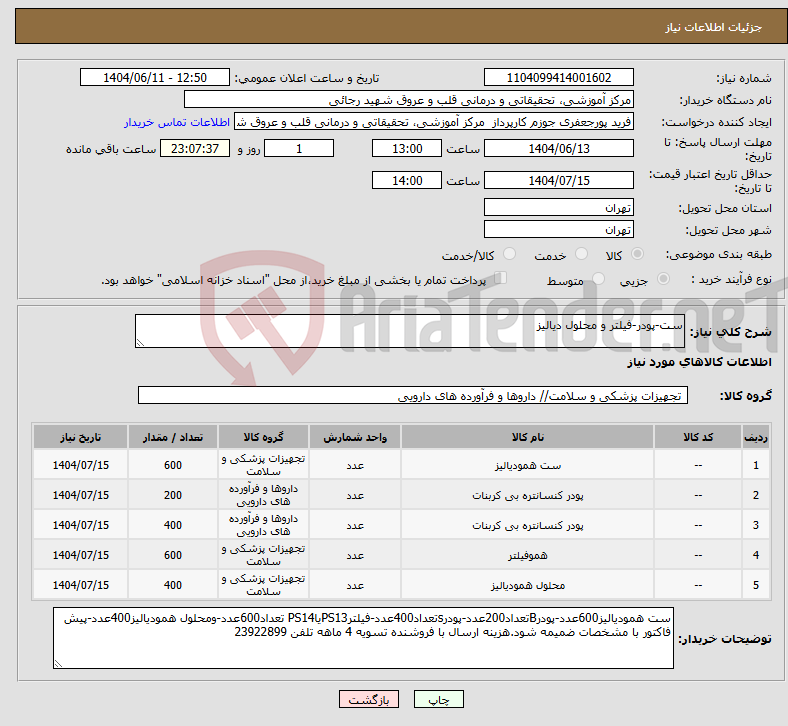Click the price validity date 1404/07/15 field
Image resolution: width=788 pixels, height=726 pixels.
558,180
